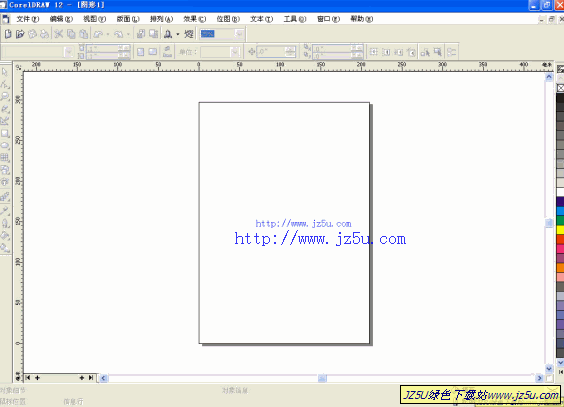Open the Undo history dropdown arrow
This screenshot has height=407, width=564.
pos(107,34)
